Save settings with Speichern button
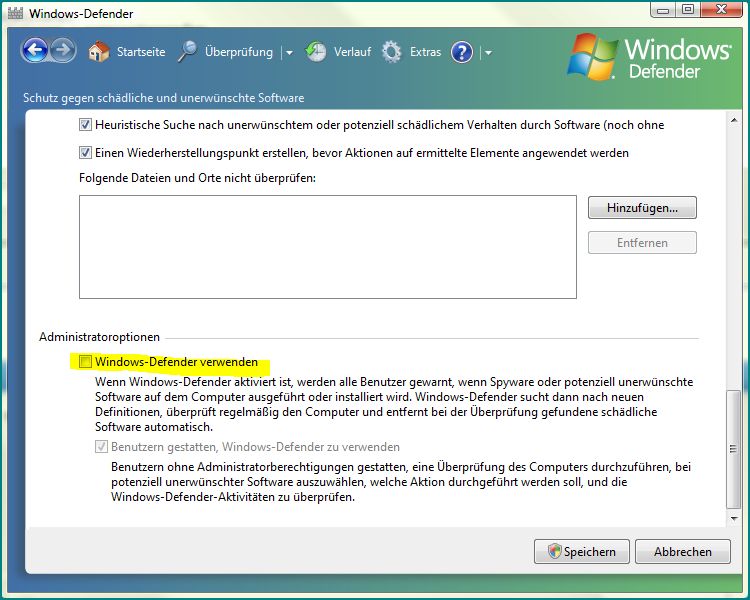Image resolution: width=750 pixels, height=600 pixels. click(582, 551)
